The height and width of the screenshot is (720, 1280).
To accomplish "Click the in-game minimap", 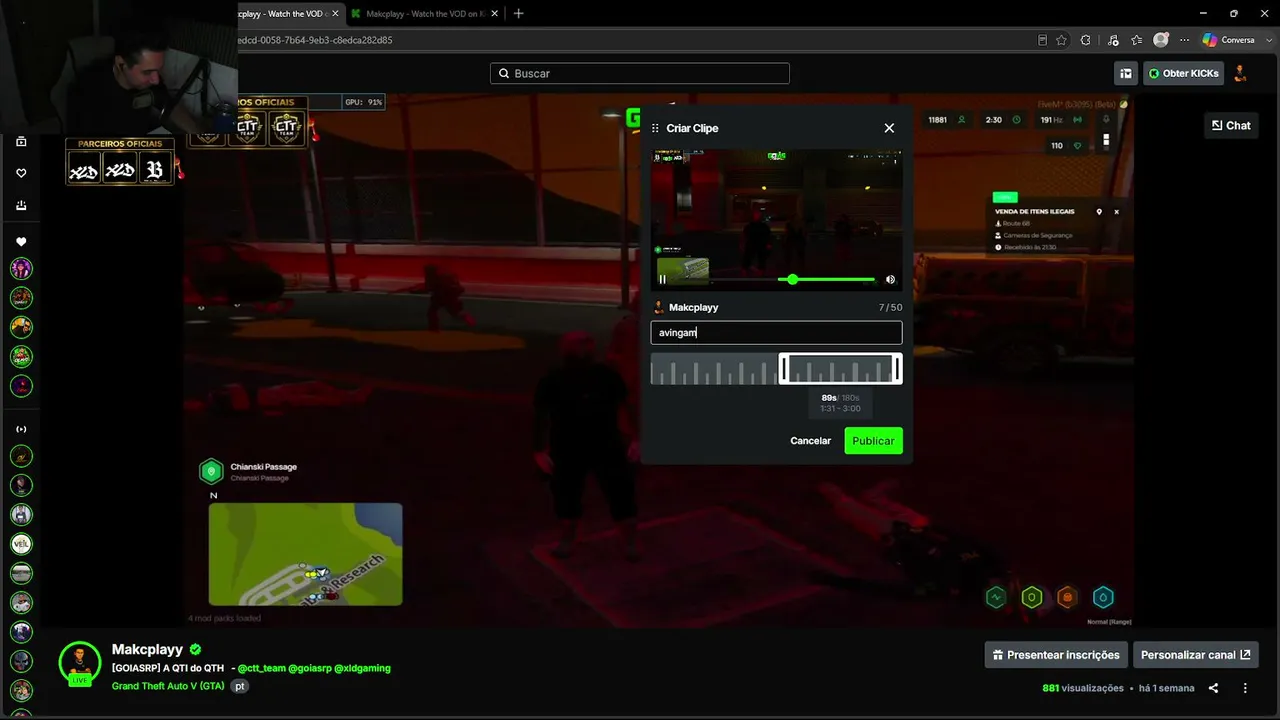I will coord(305,554).
